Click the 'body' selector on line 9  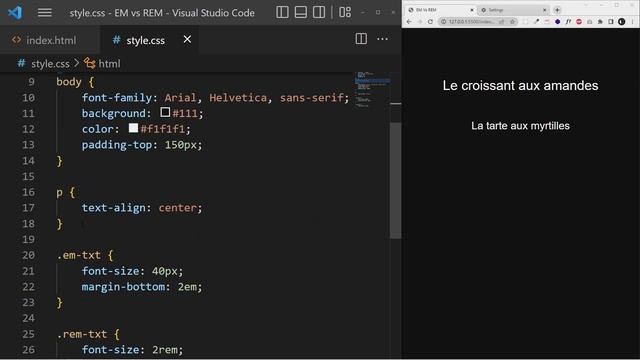[69, 82]
